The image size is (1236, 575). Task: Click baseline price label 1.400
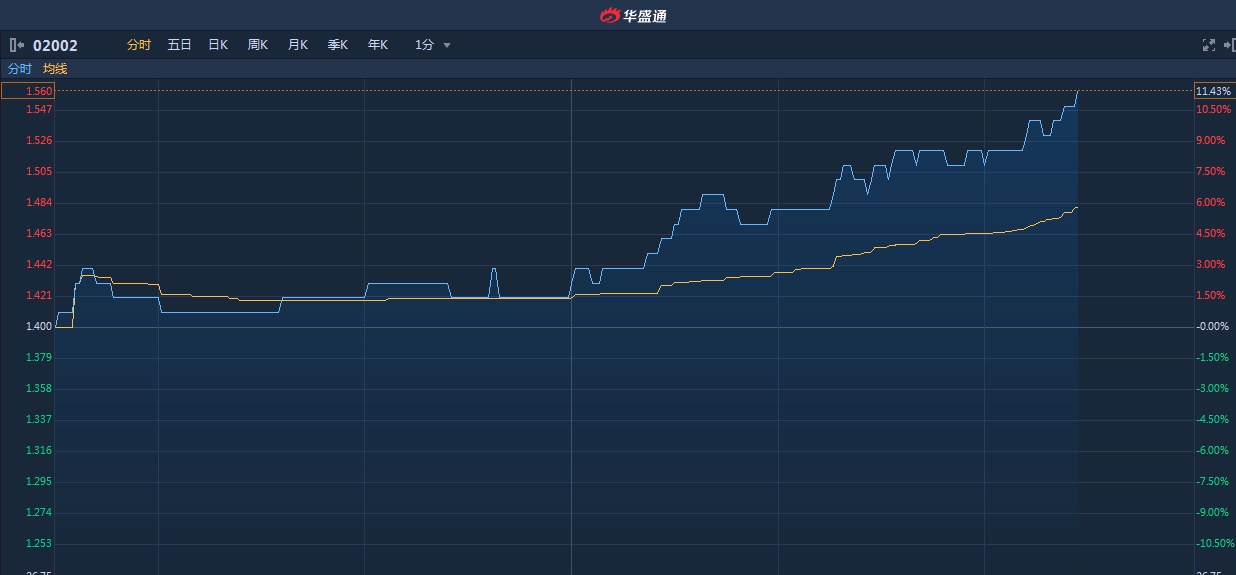[39, 326]
